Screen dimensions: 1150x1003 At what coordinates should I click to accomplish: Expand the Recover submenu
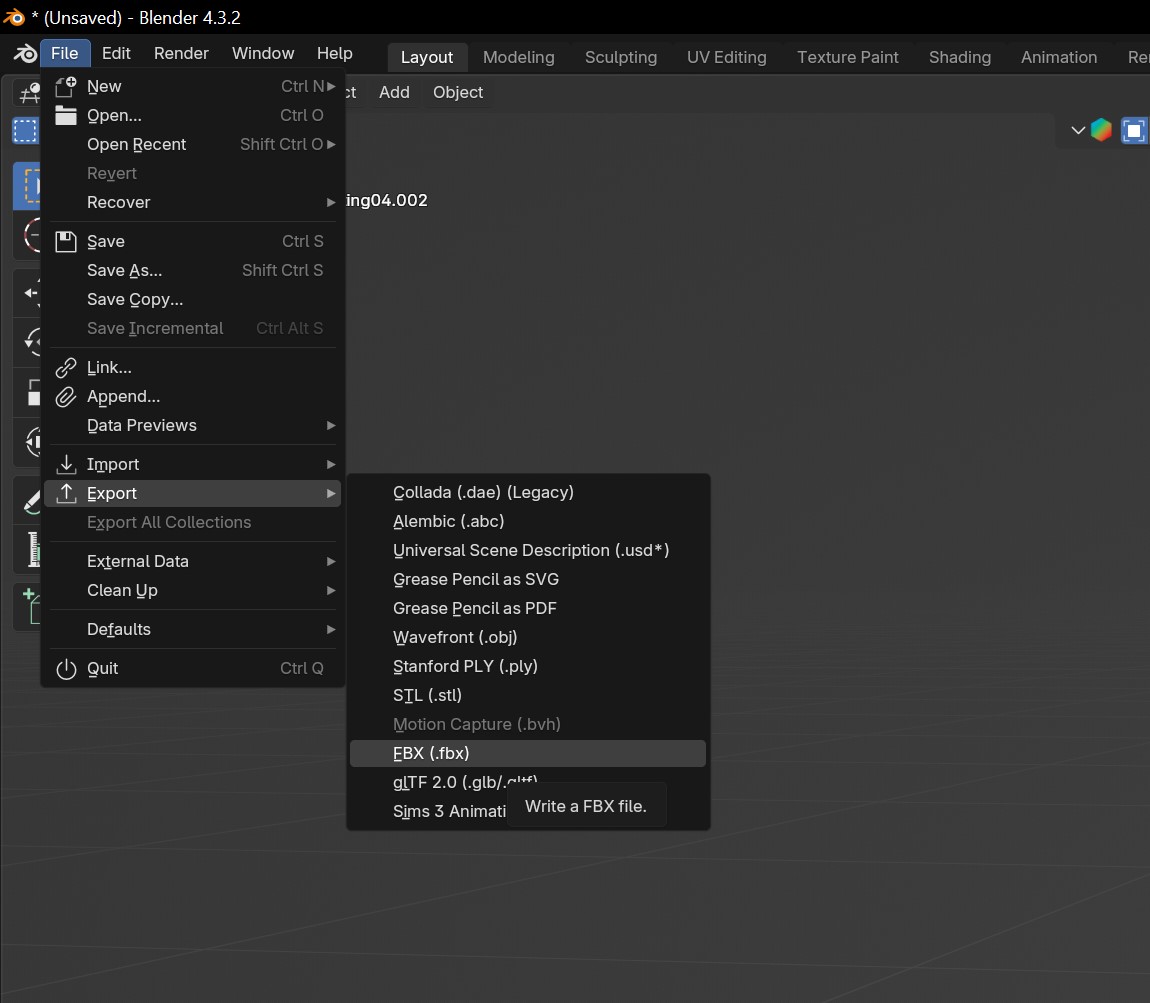(x=192, y=202)
